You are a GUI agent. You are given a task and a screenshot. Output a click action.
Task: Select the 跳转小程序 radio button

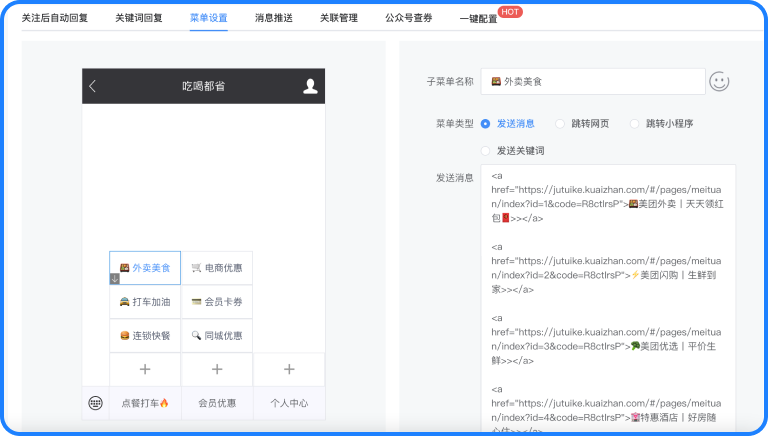pyautogui.click(x=634, y=124)
